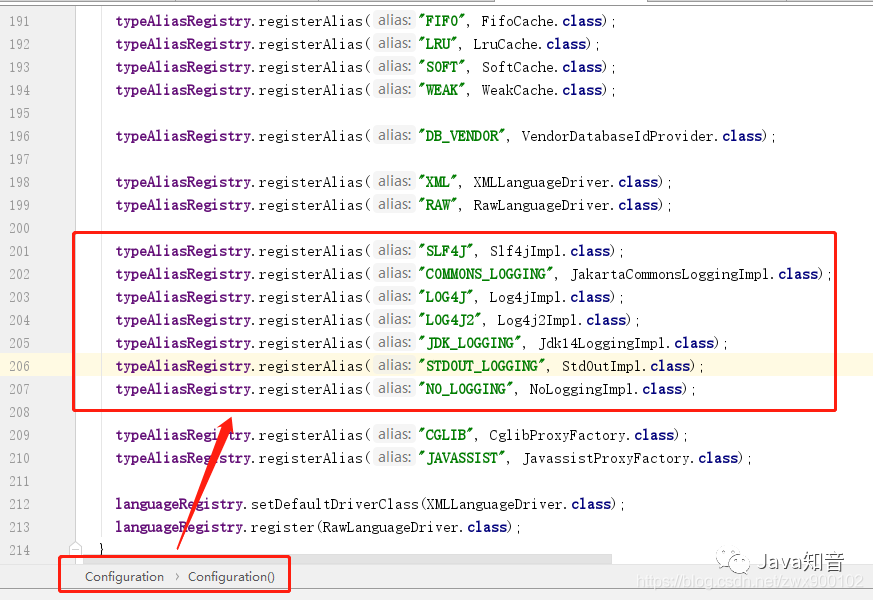Select the "FIFO" alias string
This screenshot has width=873, height=600.
pyautogui.click(x=442, y=21)
